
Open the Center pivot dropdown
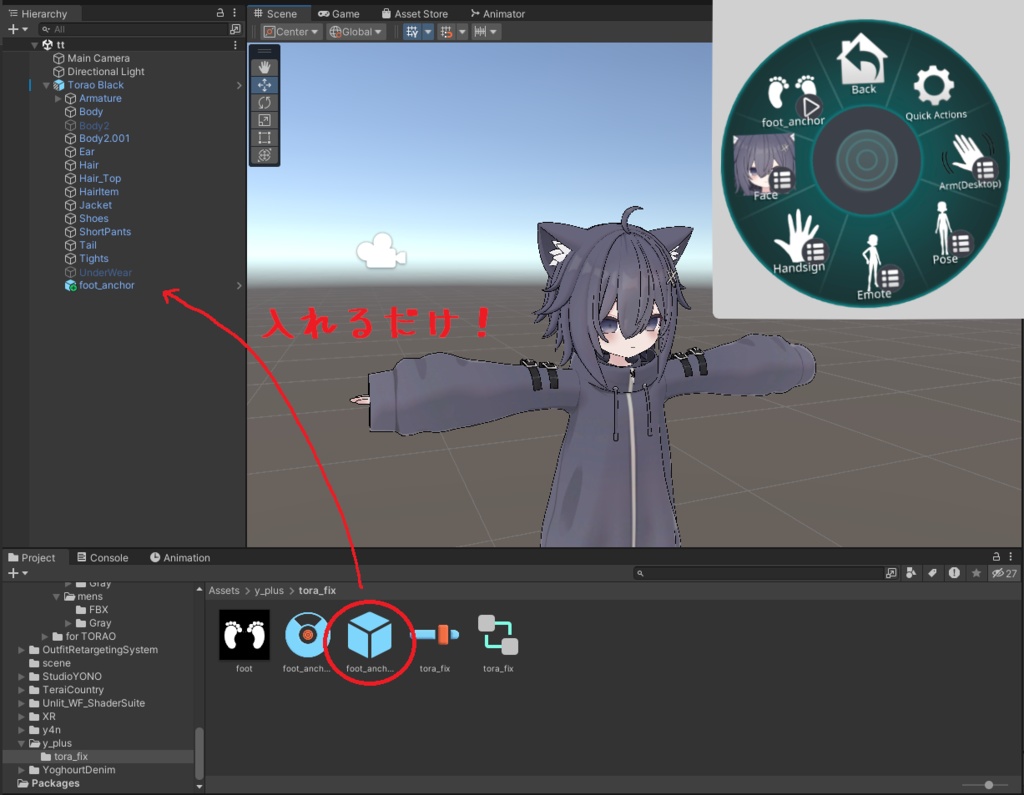coord(291,31)
